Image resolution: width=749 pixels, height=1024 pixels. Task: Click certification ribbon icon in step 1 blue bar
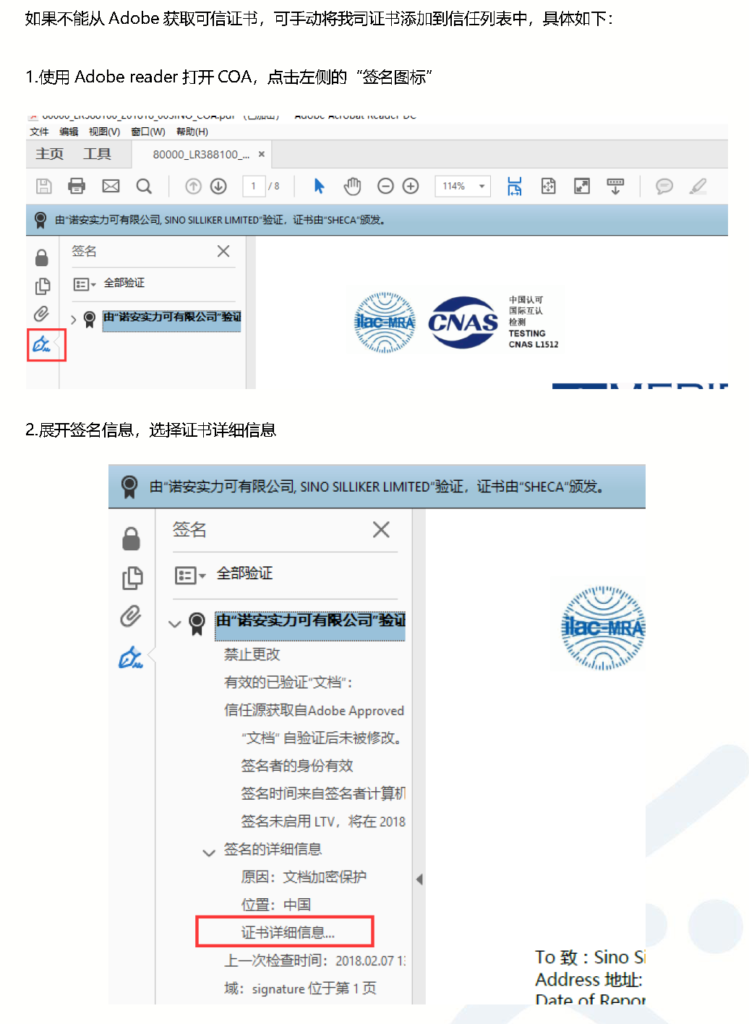click(40, 220)
